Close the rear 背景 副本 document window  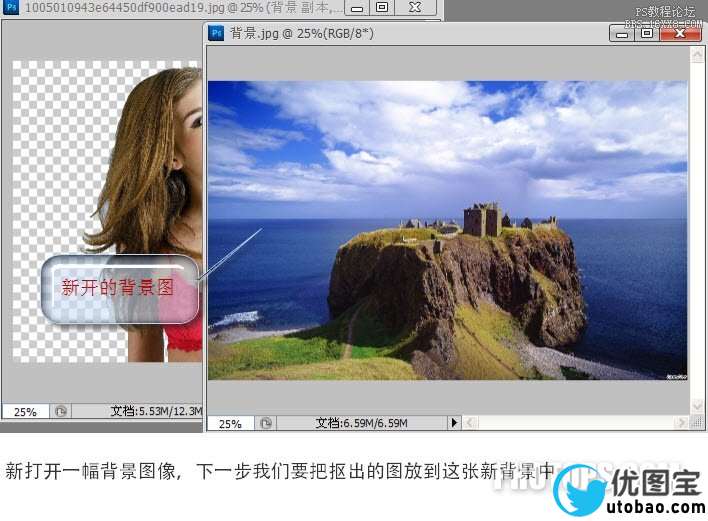pos(415,7)
